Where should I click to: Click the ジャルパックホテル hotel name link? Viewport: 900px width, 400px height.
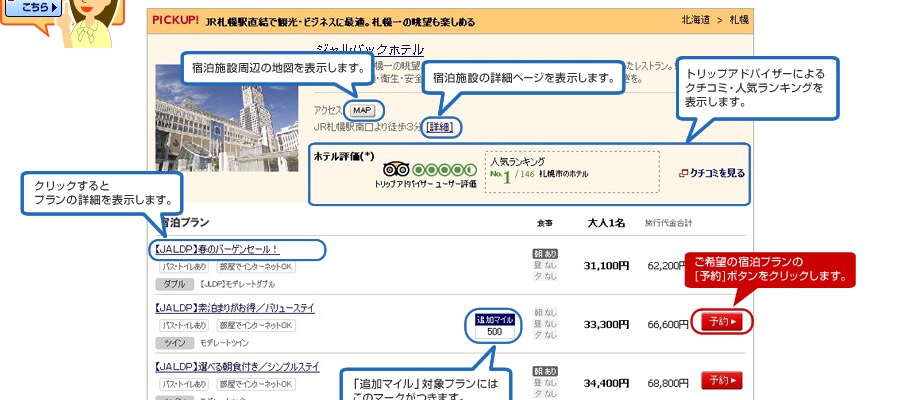point(369,49)
